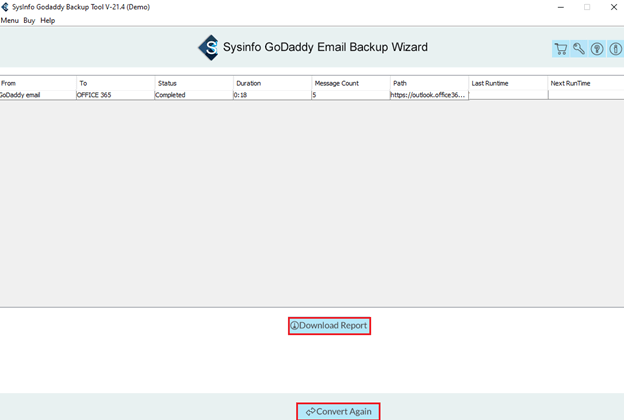Screen dimensions: 624x420
Task: Open the Menu menu
Action: tap(10, 20)
